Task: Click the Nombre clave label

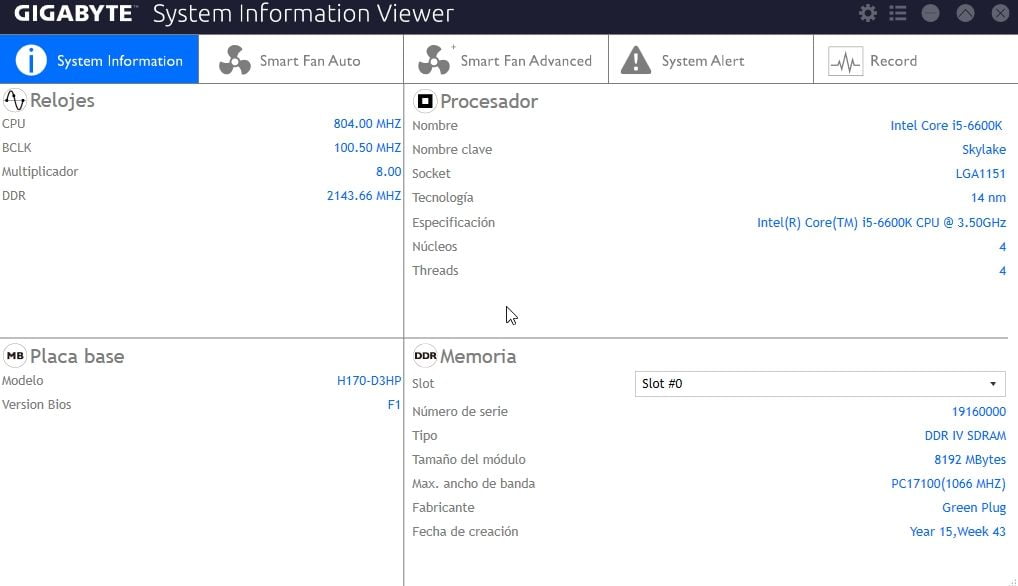Action: click(x=452, y=149)
